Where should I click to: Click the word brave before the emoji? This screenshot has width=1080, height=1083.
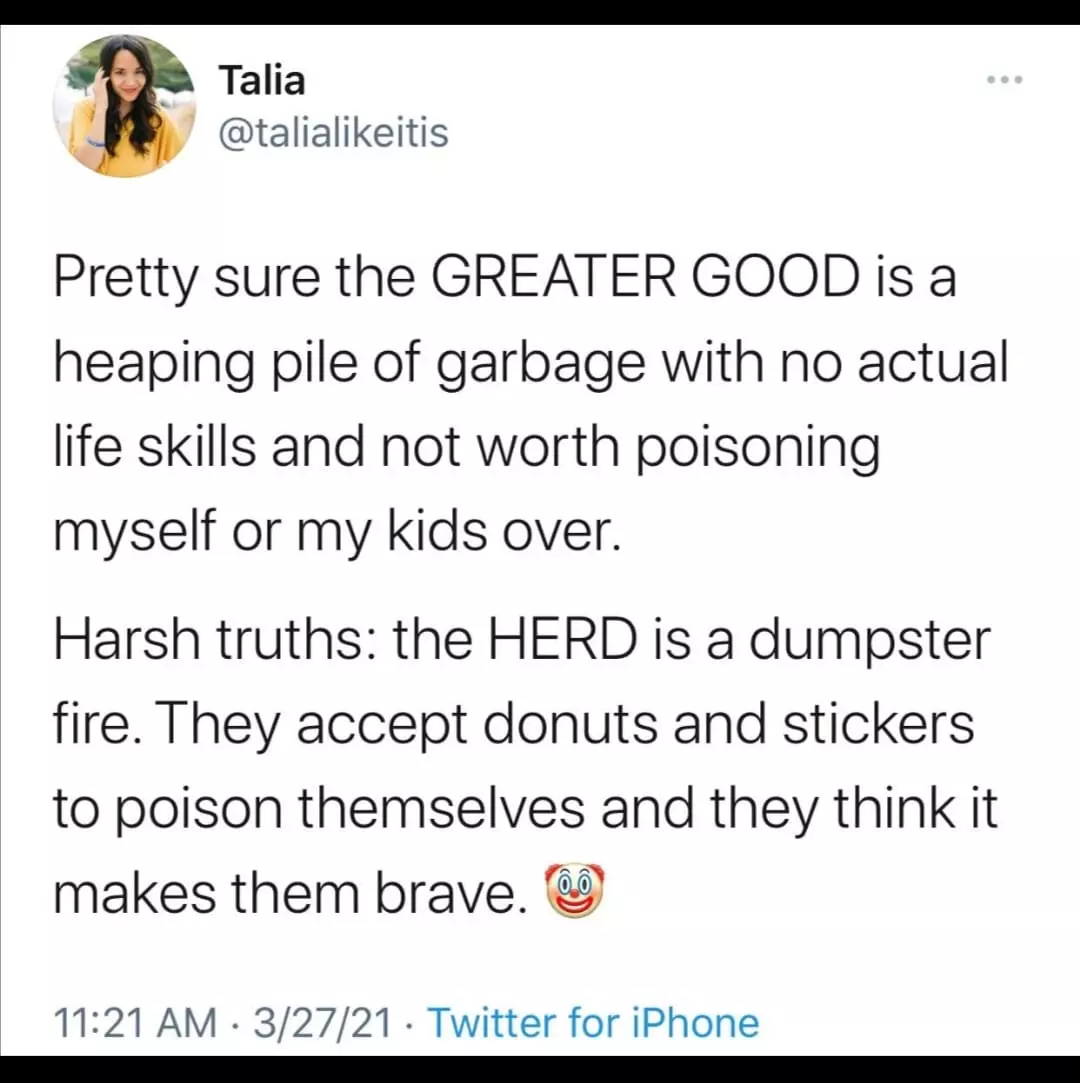[x=451, y=892]
